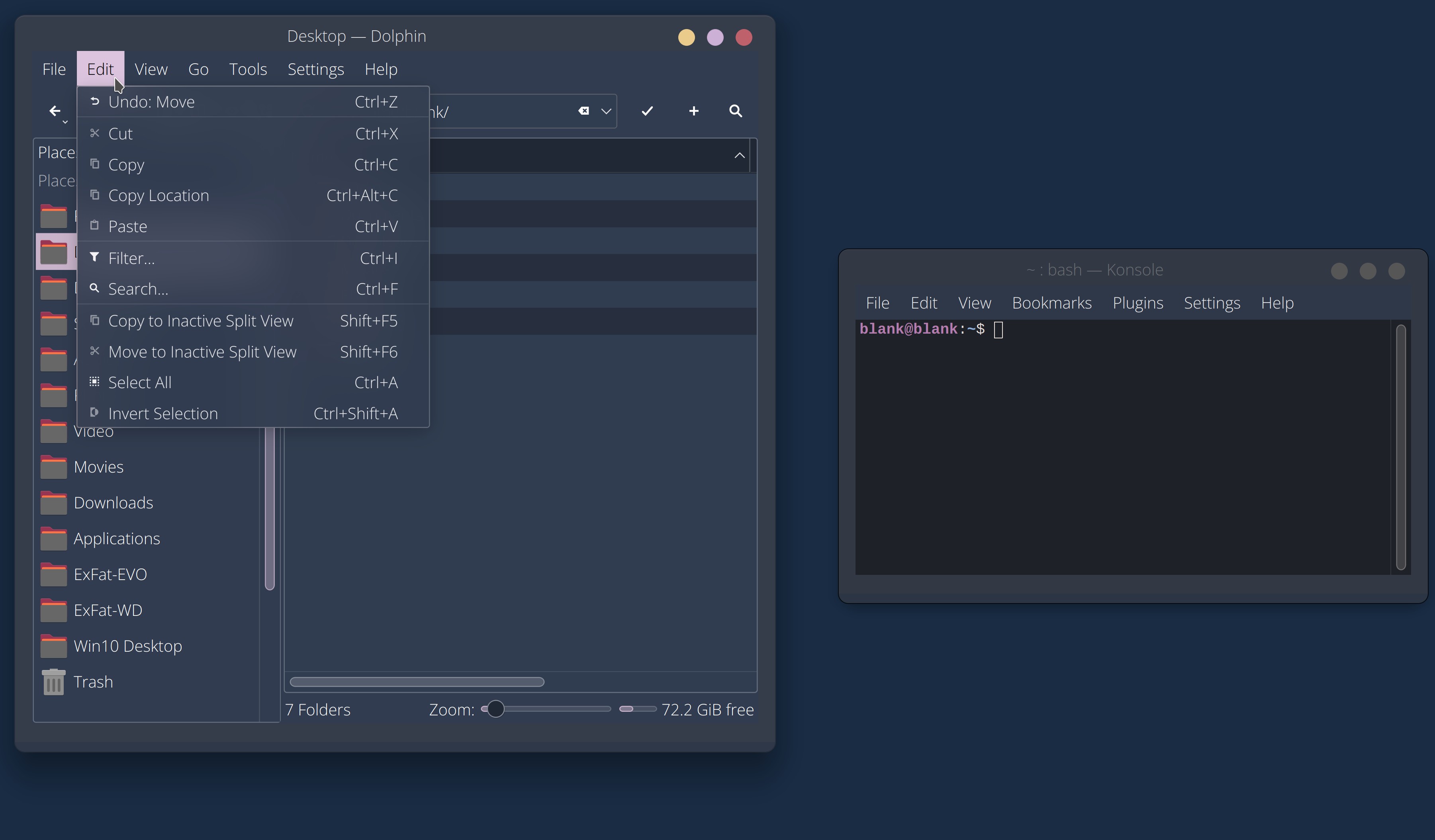
Task: Confirm location with the checkmark icon
Action: [x=647, y=111]
